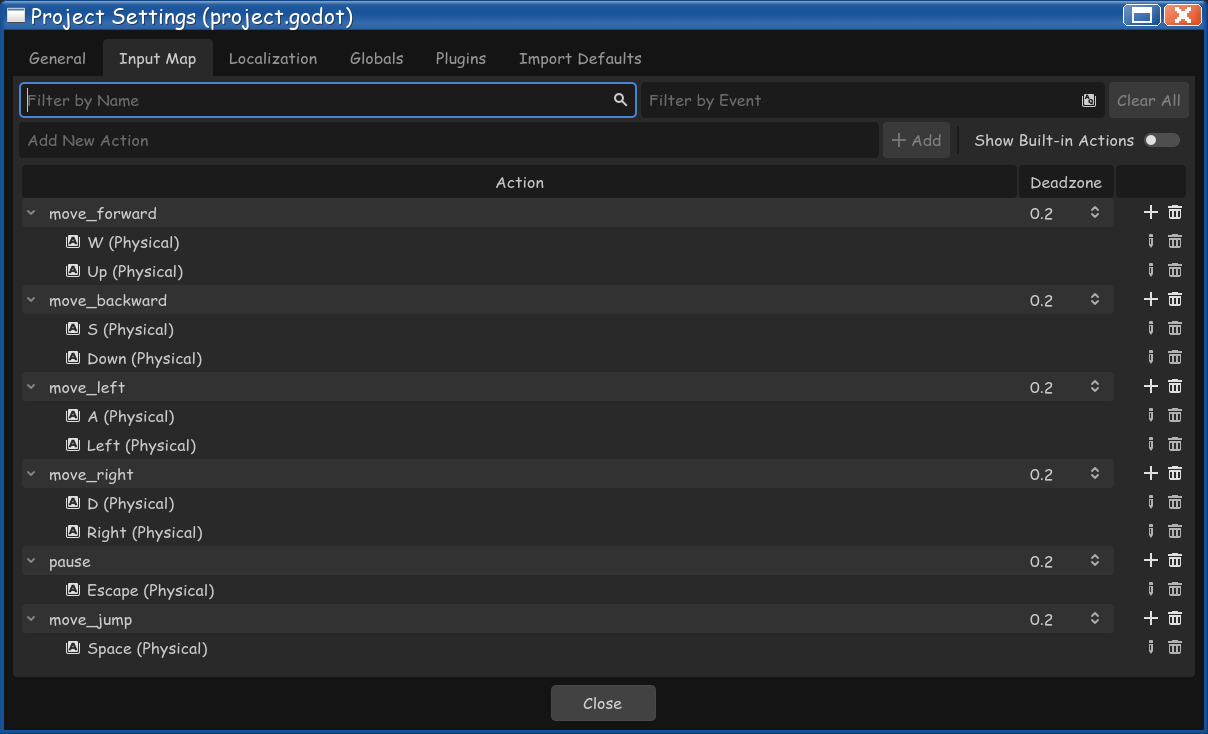Edit the W (Physical) key event
Screen dimensions: 1208x734
(1150, 241)
